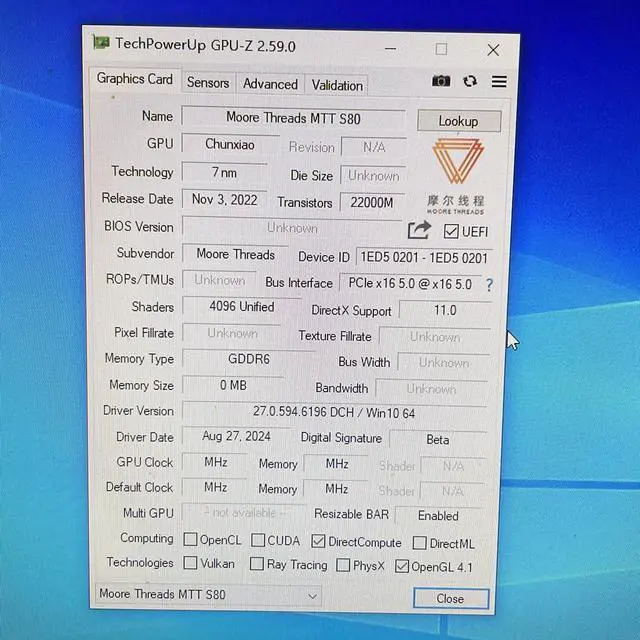Click the Transistors field 22000M
The image size is (640, 640).
(x=372, y=202)
